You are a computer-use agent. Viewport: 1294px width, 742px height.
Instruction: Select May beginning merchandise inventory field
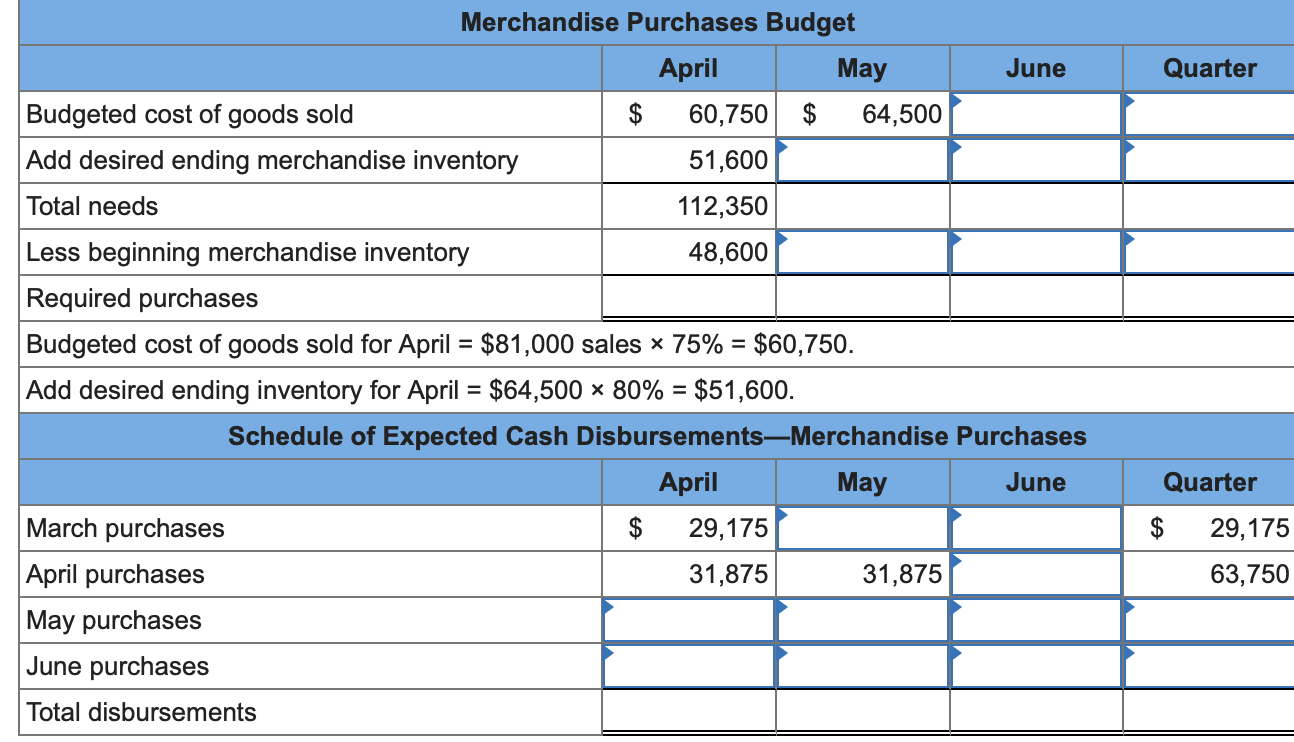[x=862, y=253]
